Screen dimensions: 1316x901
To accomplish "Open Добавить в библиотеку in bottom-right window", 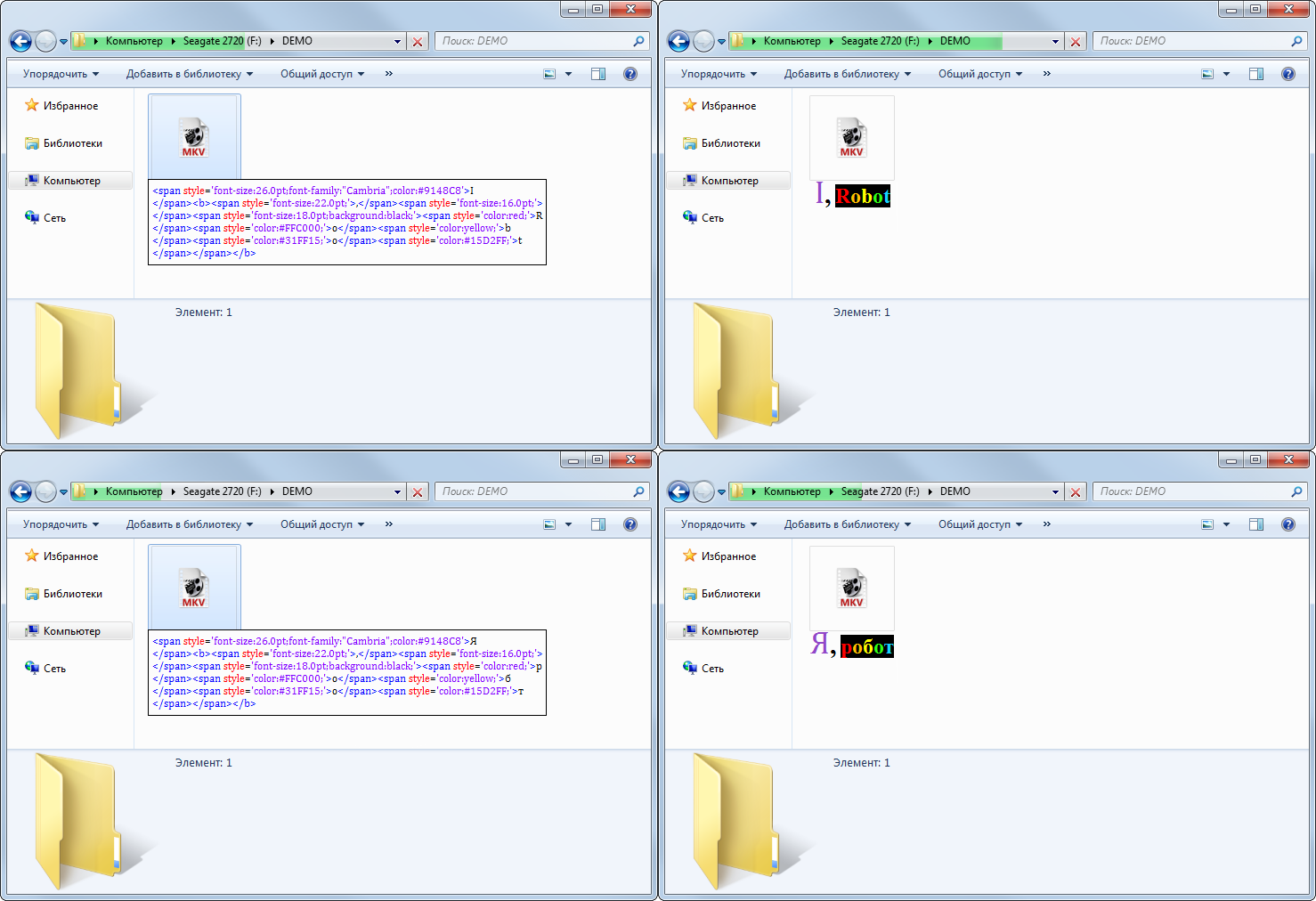I will pyautogui.click(x=848, y=524).
